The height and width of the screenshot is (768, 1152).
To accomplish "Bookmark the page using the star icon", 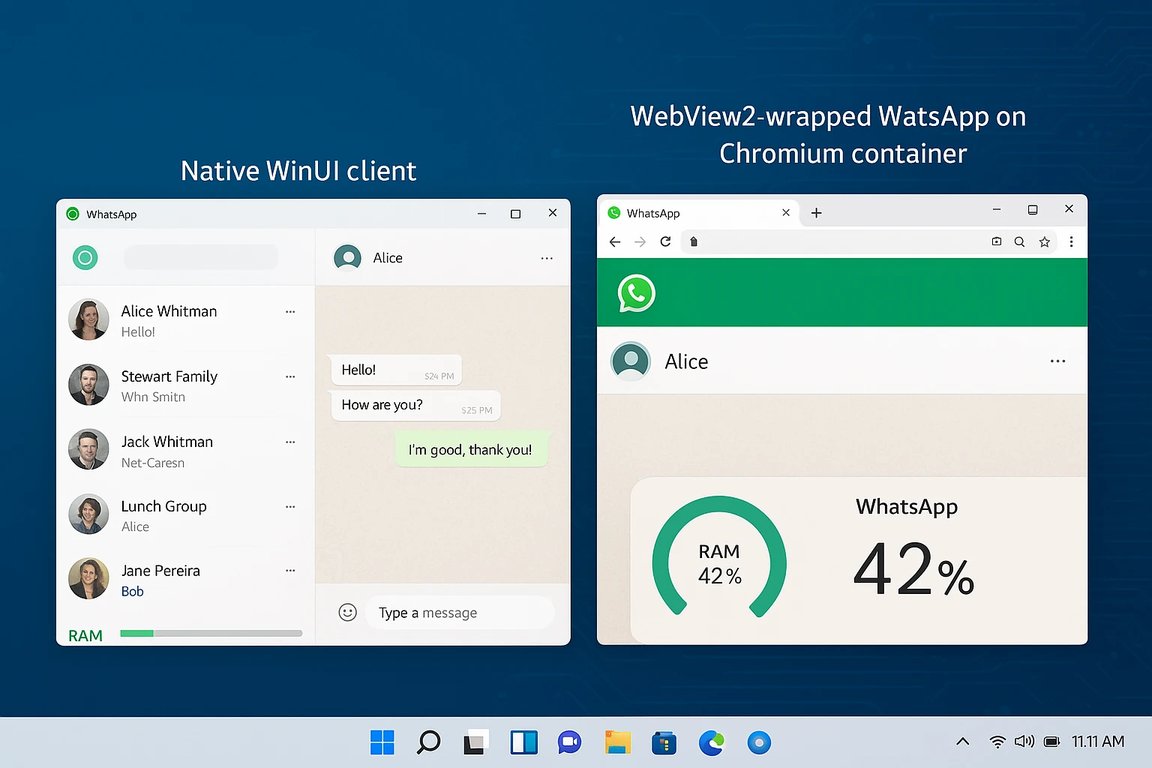I will coord(1044,241).
